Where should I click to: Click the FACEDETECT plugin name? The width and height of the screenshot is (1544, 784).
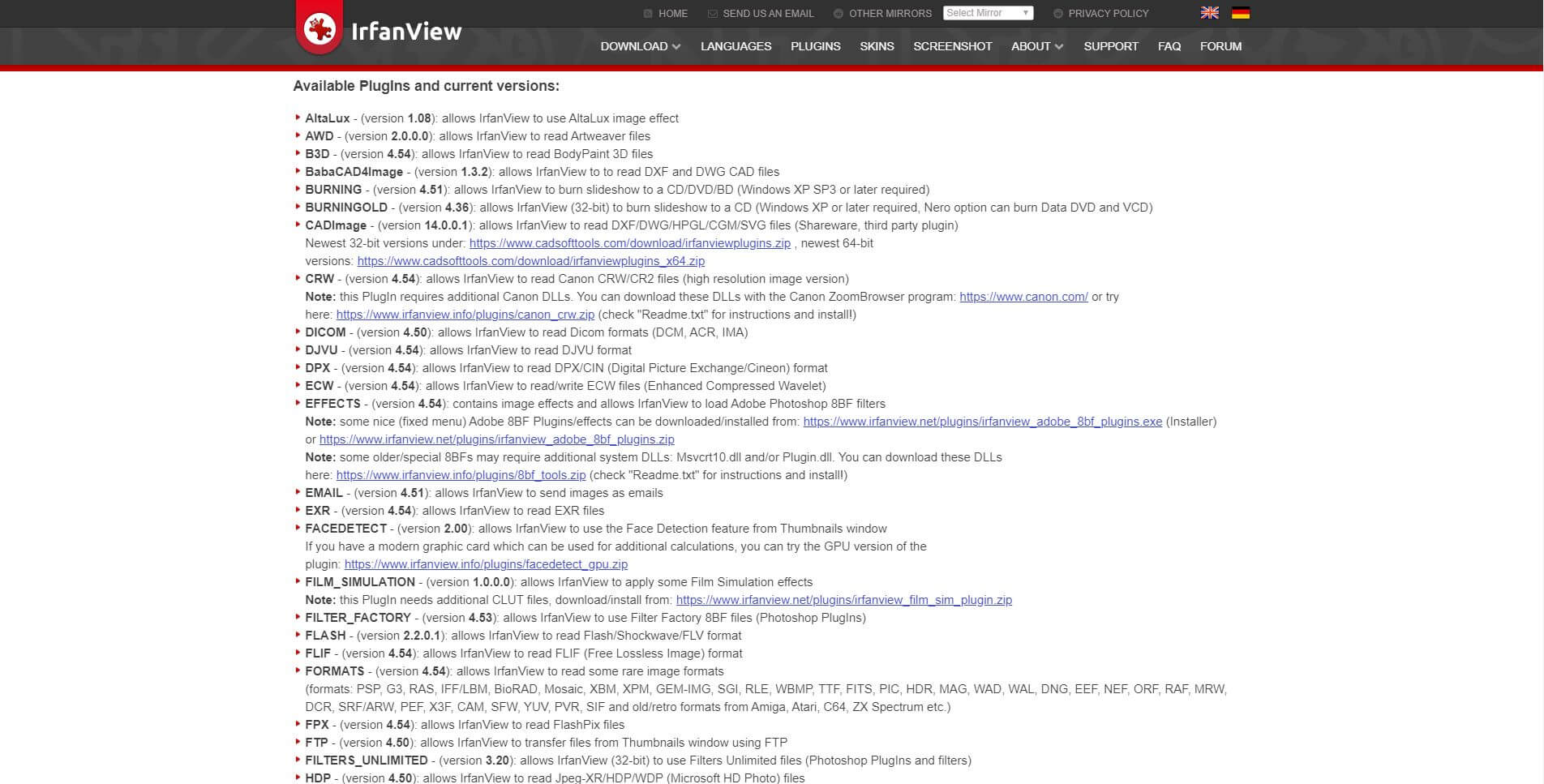coord(345,529)
